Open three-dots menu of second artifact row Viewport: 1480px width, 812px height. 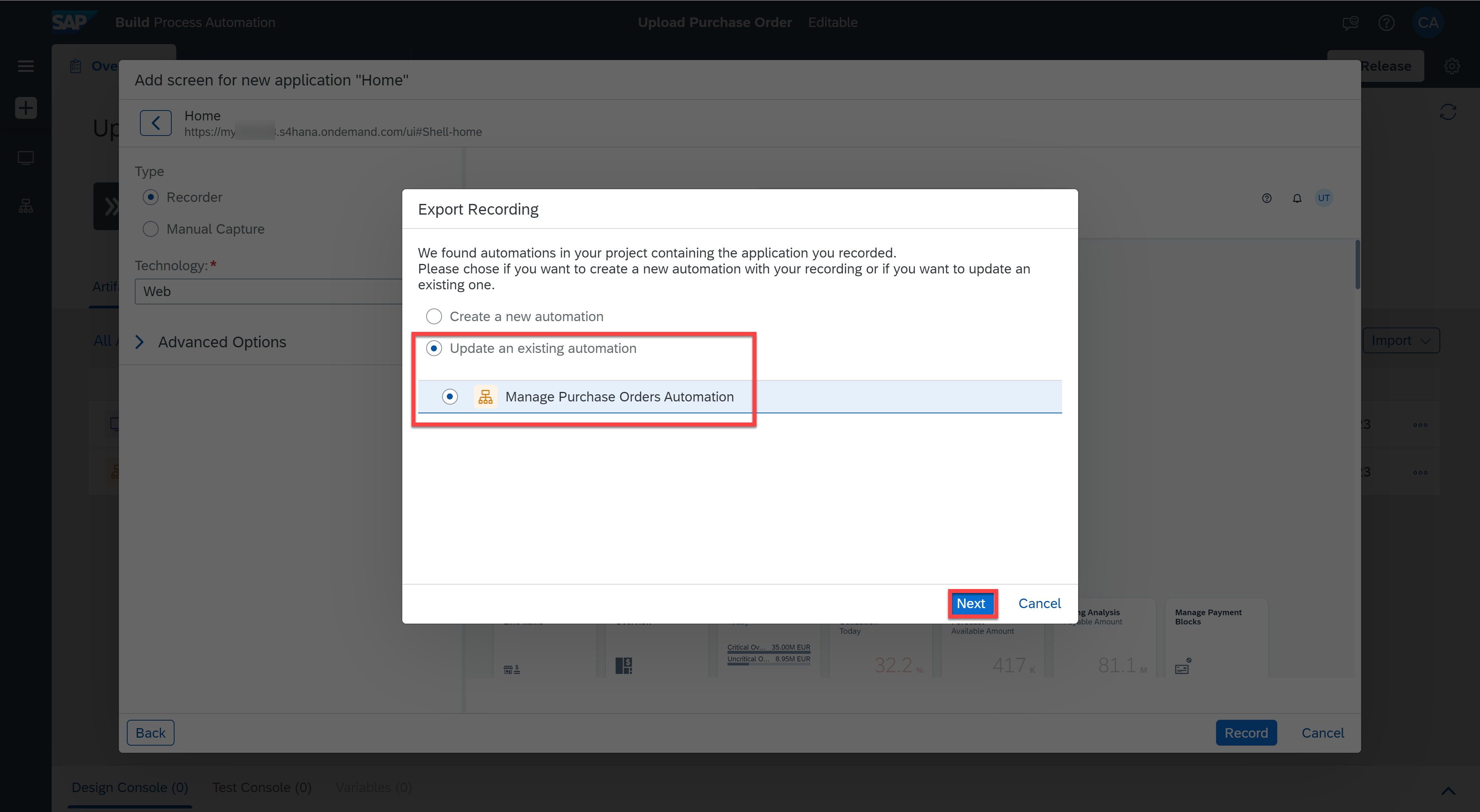pyautogui.click(x=1420, y=473)
